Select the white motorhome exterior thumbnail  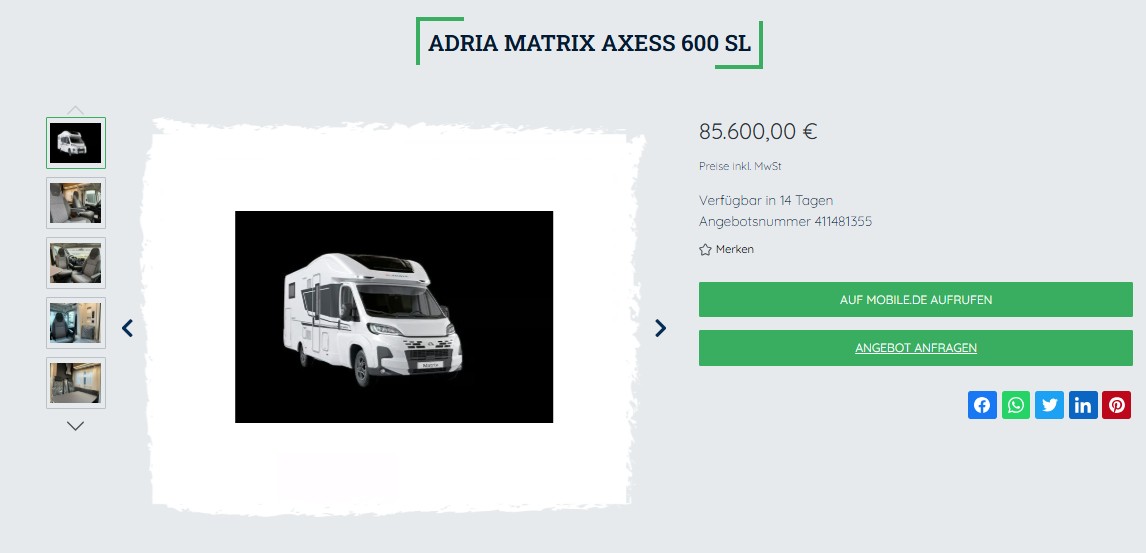[76, 143]
